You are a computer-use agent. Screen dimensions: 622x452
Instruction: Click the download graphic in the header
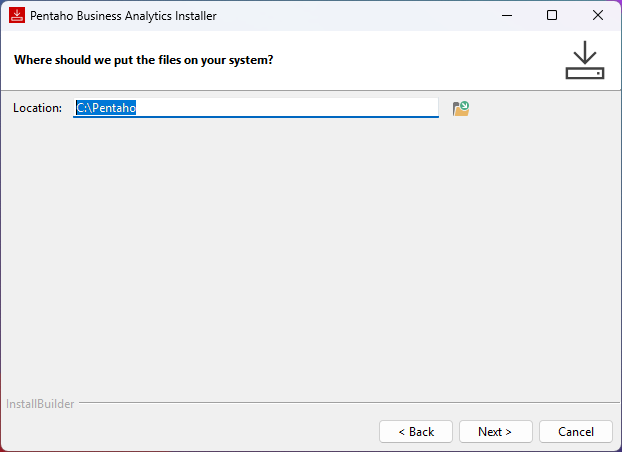tap(585, 60)
